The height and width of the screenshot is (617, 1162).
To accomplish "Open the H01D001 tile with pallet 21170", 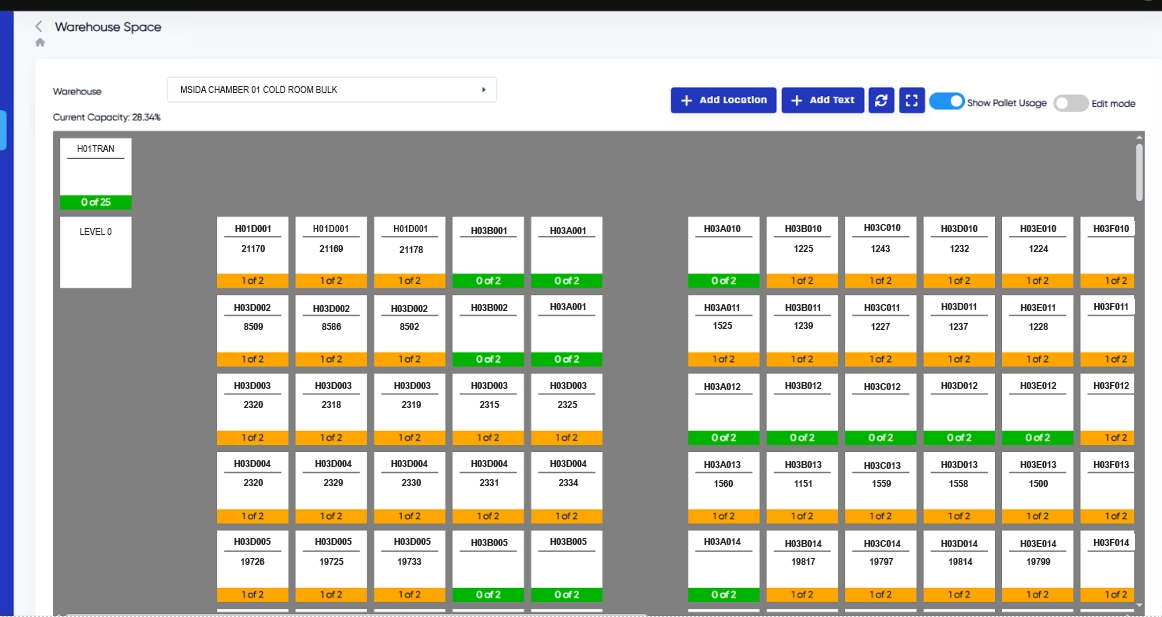I will [x=253, y=246].
